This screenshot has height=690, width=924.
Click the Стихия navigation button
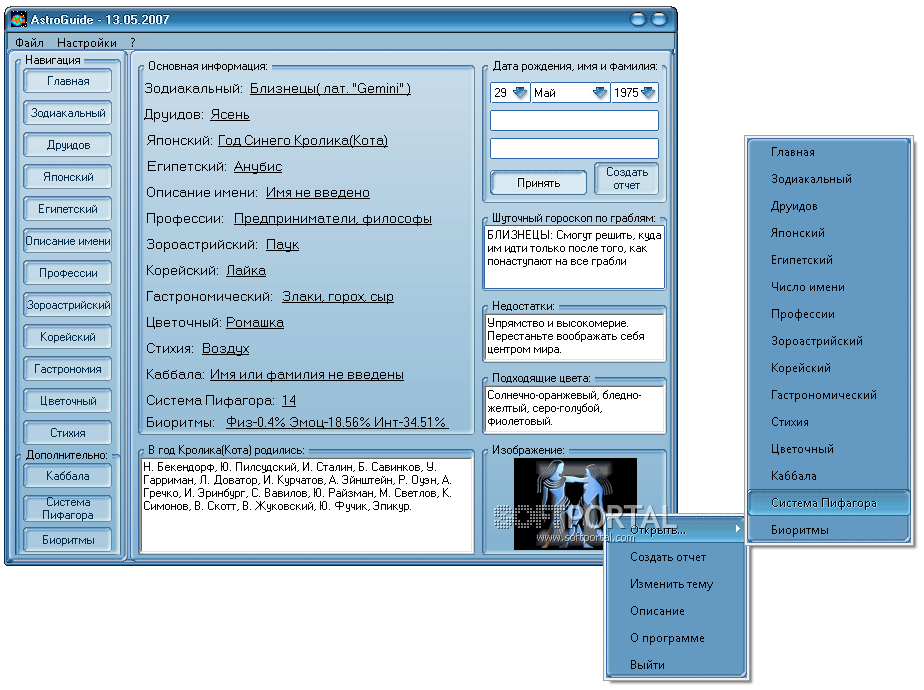pyautogui.click(x=68, y=433)
